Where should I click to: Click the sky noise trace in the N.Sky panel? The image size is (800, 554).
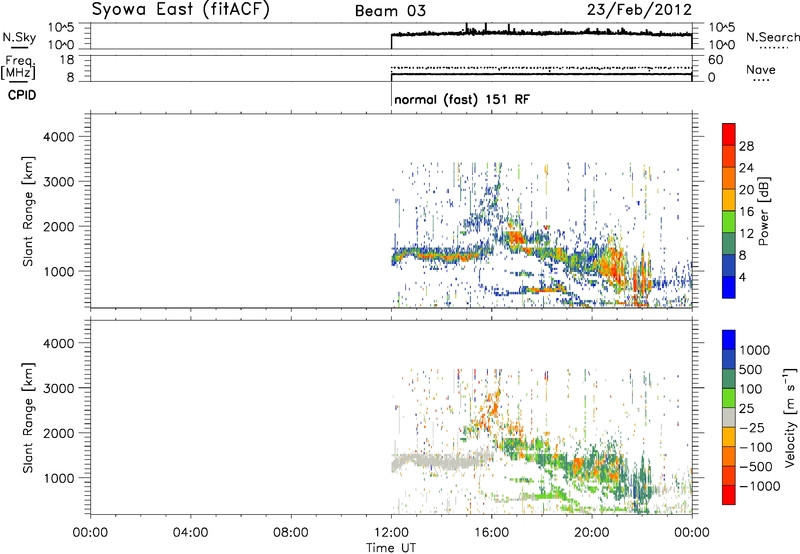click(x=541, y=33)
